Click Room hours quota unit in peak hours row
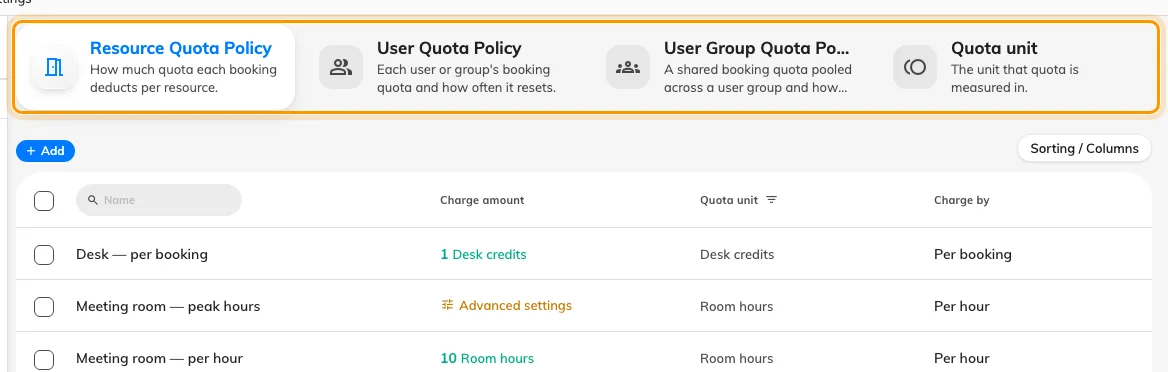The image size is (1168, 372). pyautogui.click(x=737, y=306)
